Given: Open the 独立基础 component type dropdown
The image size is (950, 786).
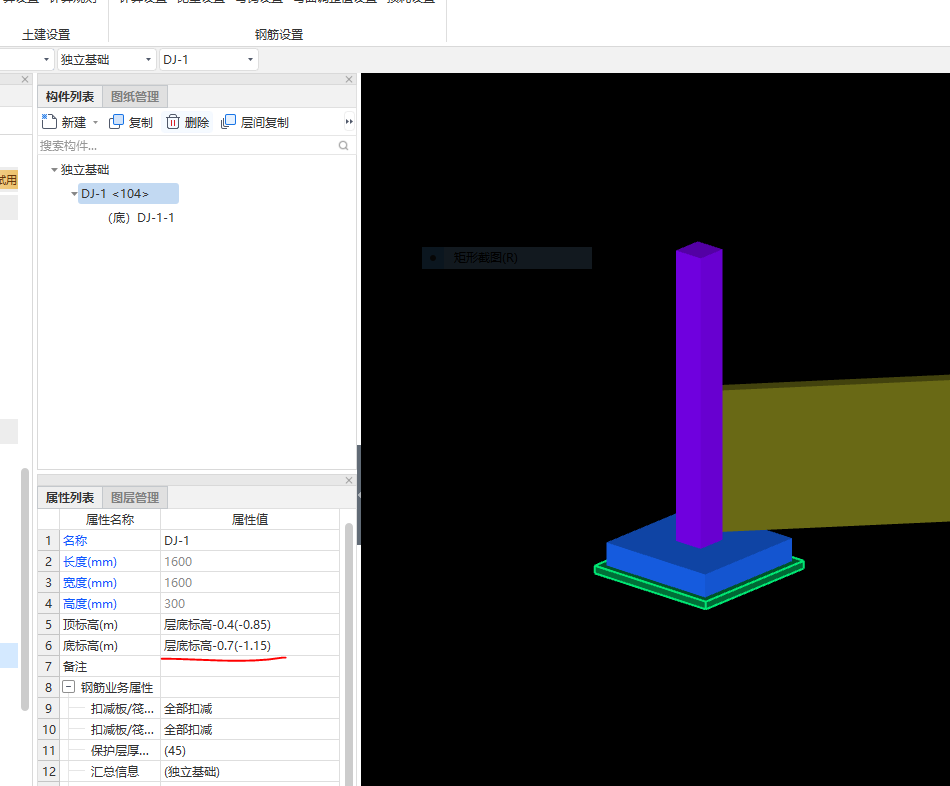Looking at the screenshot, I should [148, 59].
